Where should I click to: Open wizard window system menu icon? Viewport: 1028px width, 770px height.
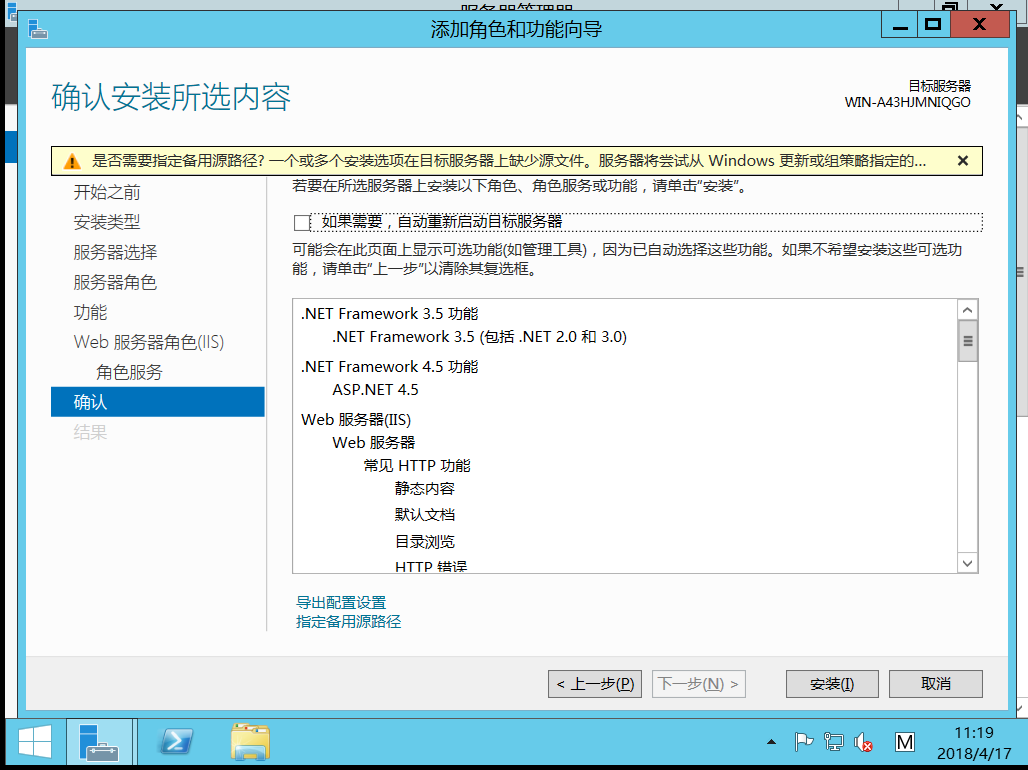coord(38,29)
